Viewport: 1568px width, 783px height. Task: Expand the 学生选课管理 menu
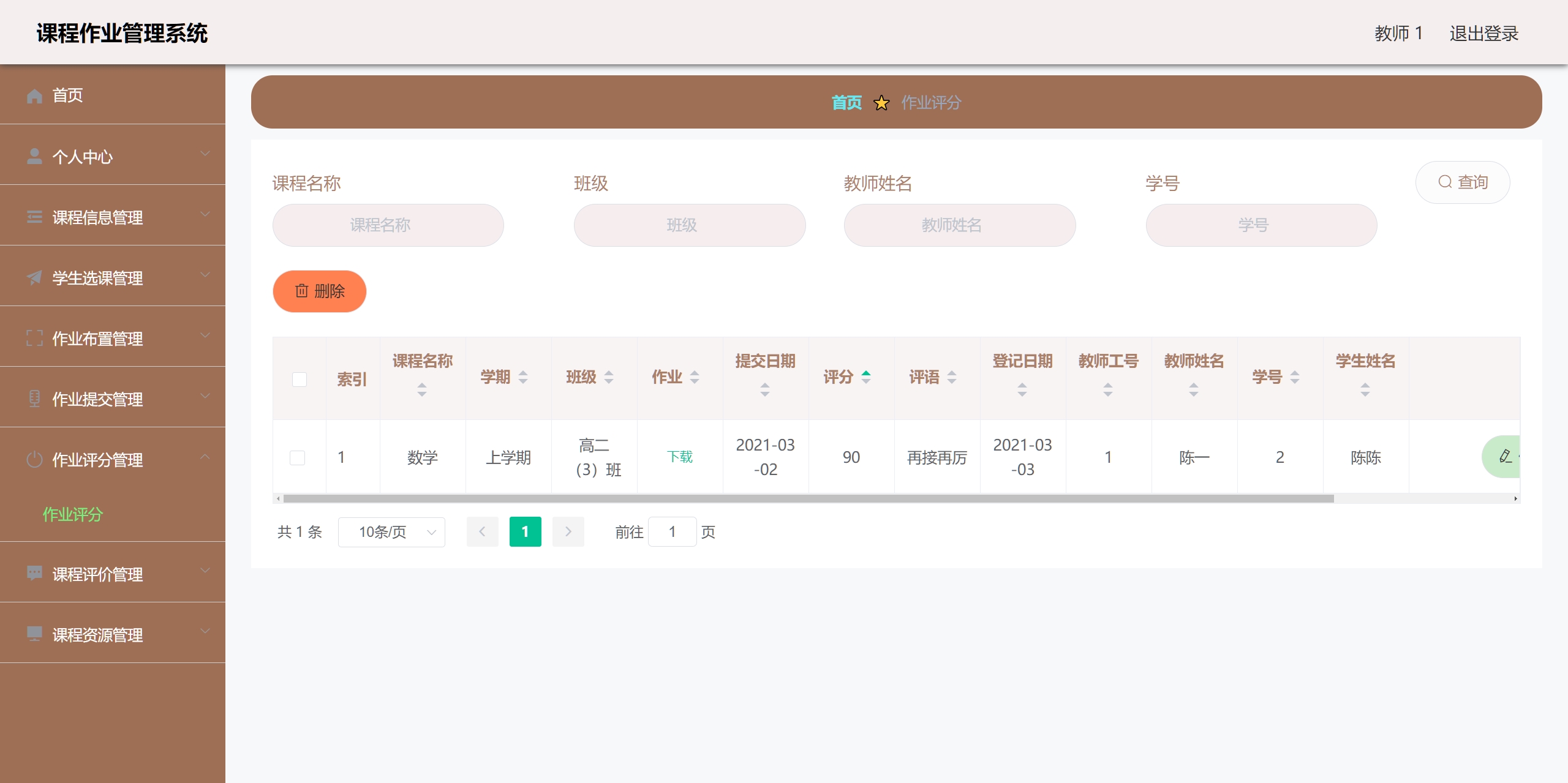point(205,275)
